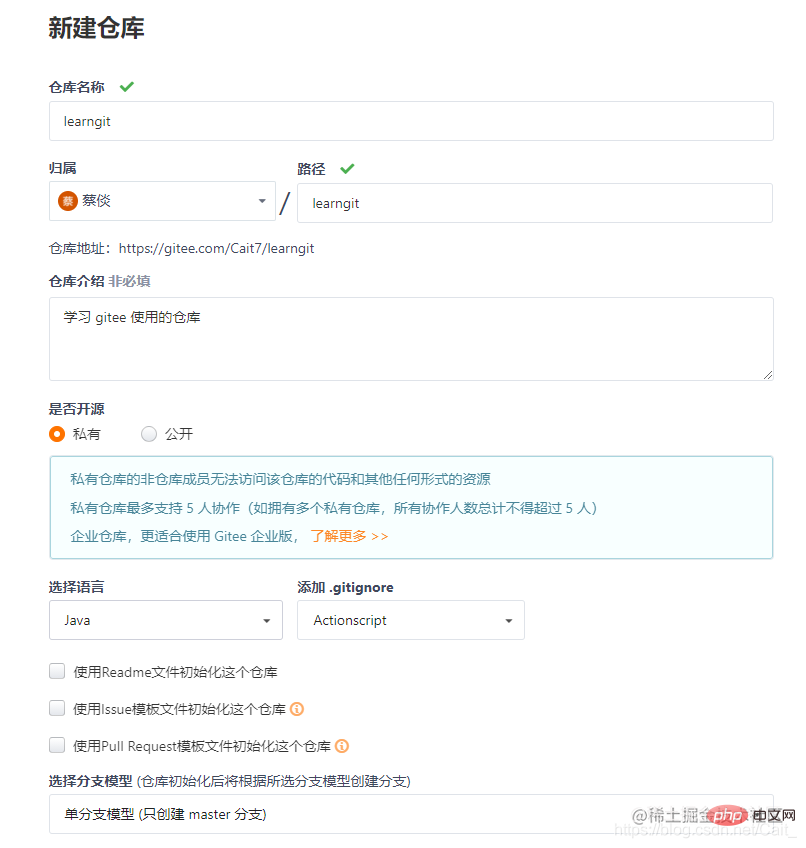Click the 仓库介绍 非必填 label
The height and width of the screenshot is (848, 806).
[100, 281]
